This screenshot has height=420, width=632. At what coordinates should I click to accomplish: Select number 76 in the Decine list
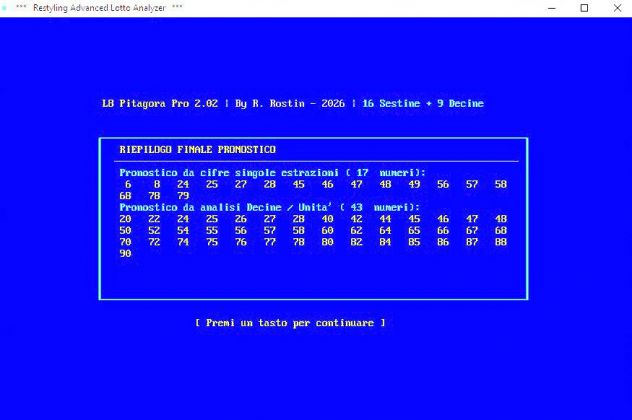241,242
